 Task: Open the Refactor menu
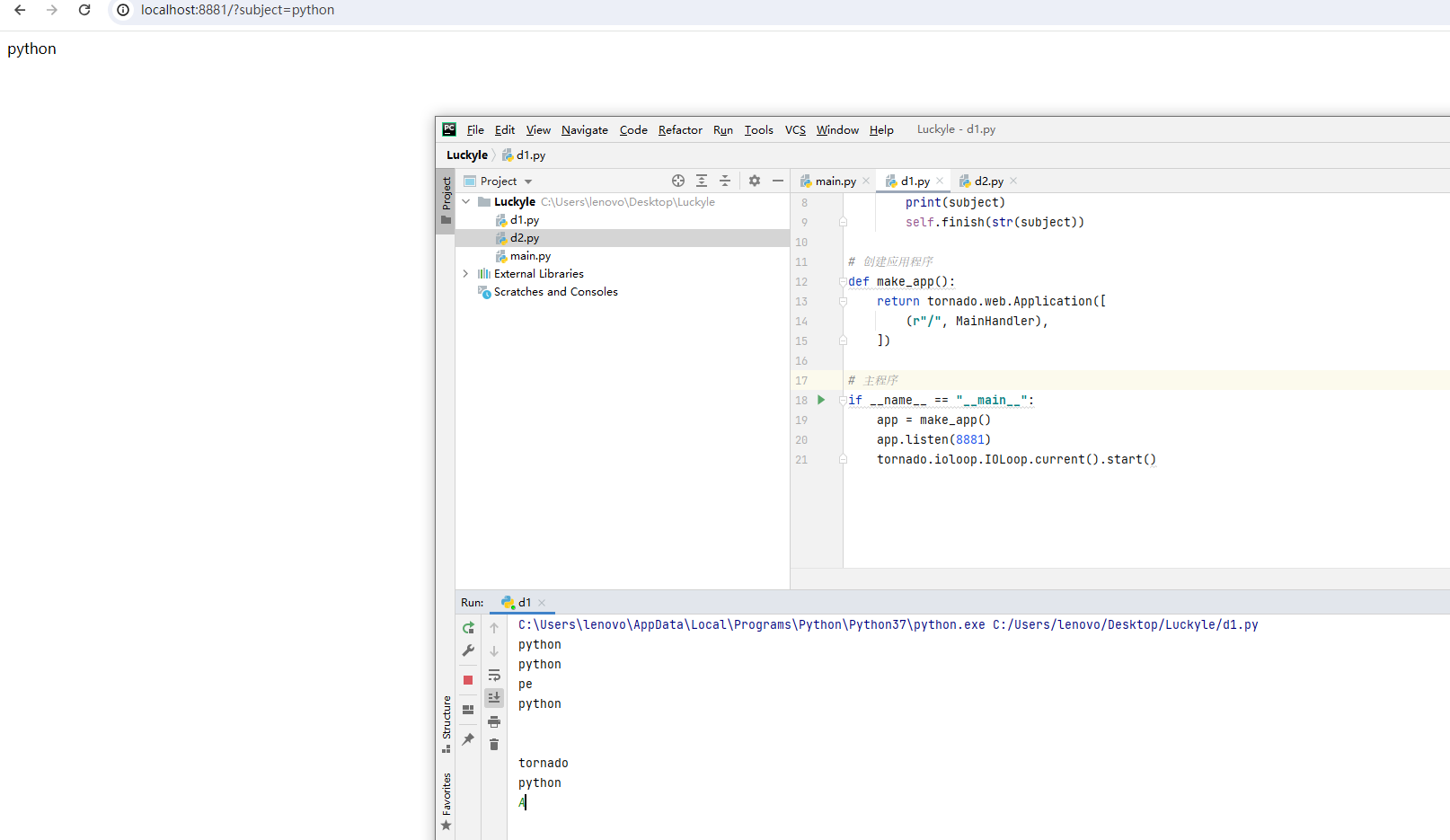[680, 130]
